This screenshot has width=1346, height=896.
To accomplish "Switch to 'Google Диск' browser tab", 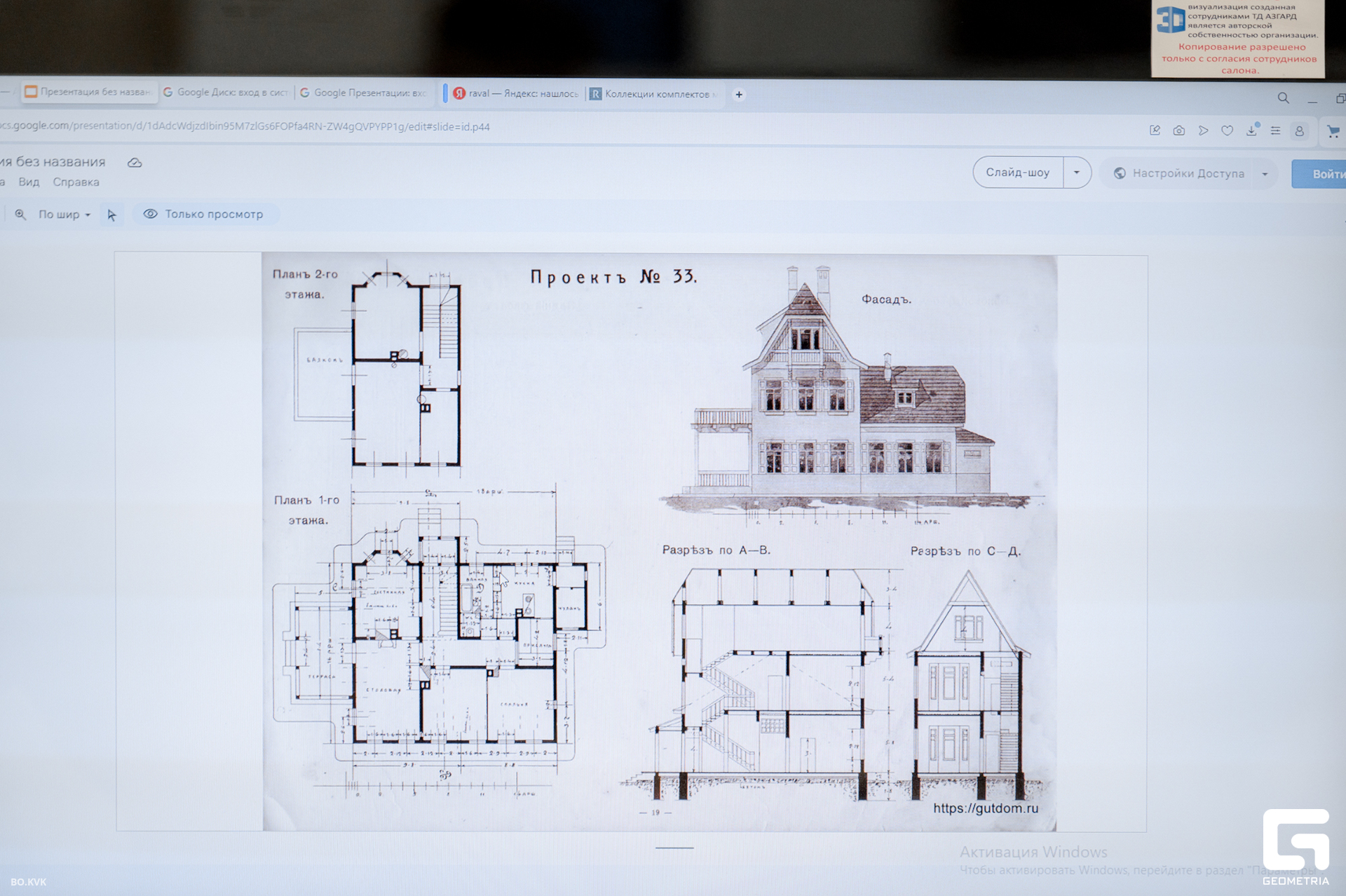I will pos(226,93).
